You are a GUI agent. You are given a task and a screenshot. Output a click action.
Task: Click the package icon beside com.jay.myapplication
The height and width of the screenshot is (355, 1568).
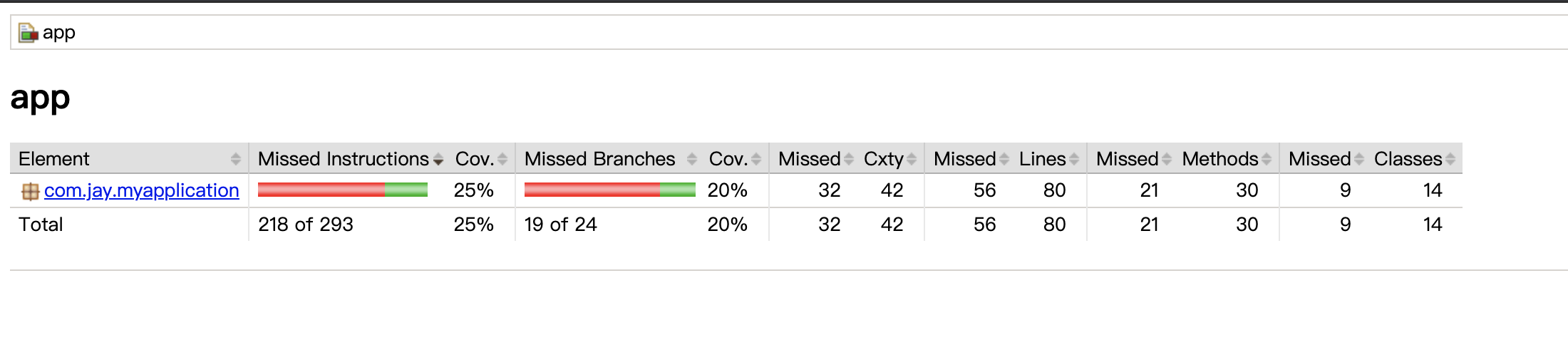(x=30, y=191)
